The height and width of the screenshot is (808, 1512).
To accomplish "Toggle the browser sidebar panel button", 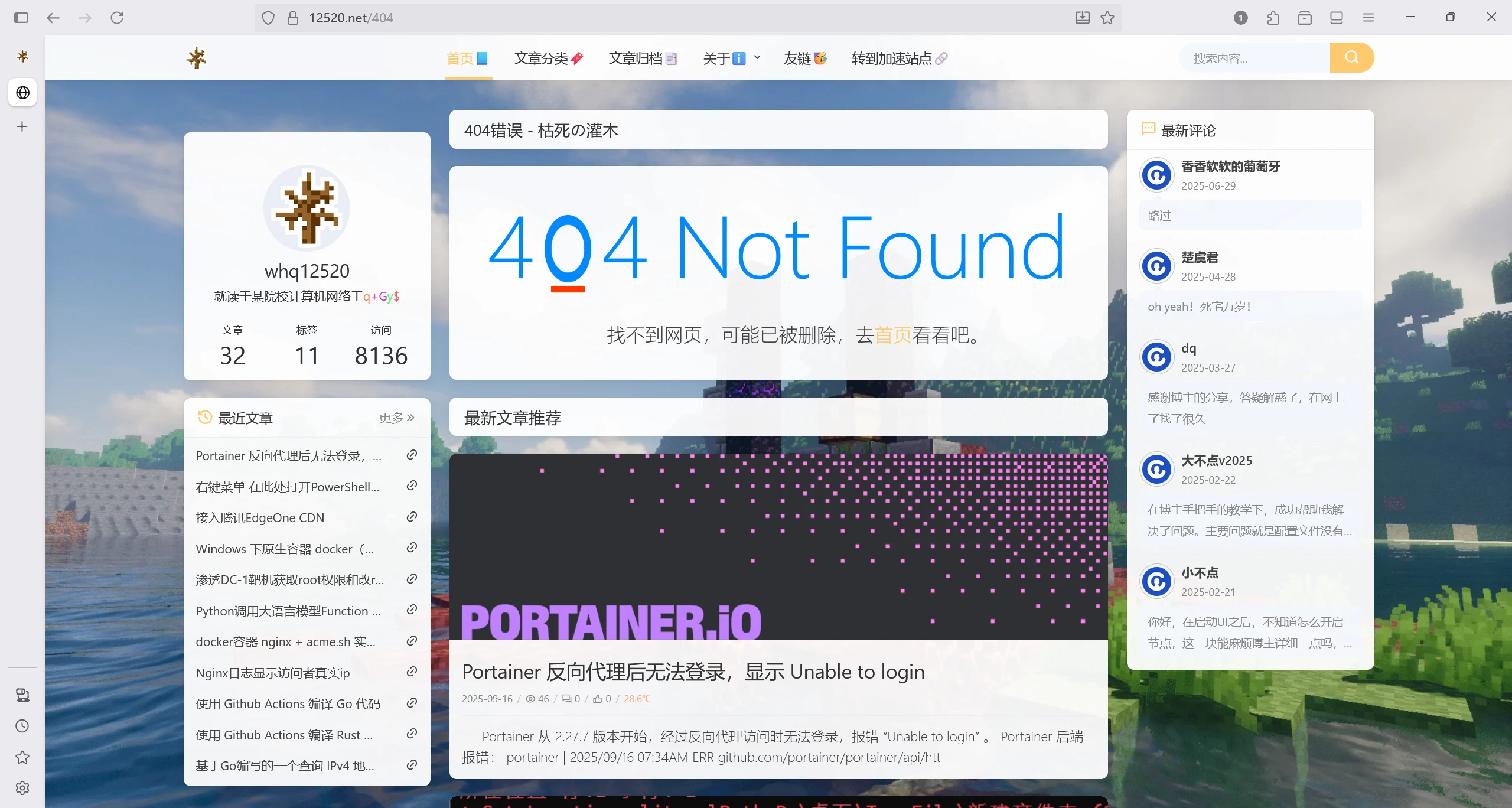I will [x=21, y=18].
